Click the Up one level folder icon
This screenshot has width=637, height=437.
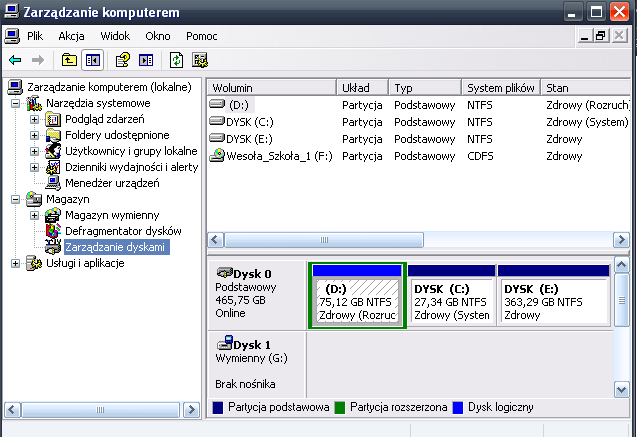pos(69,61)
